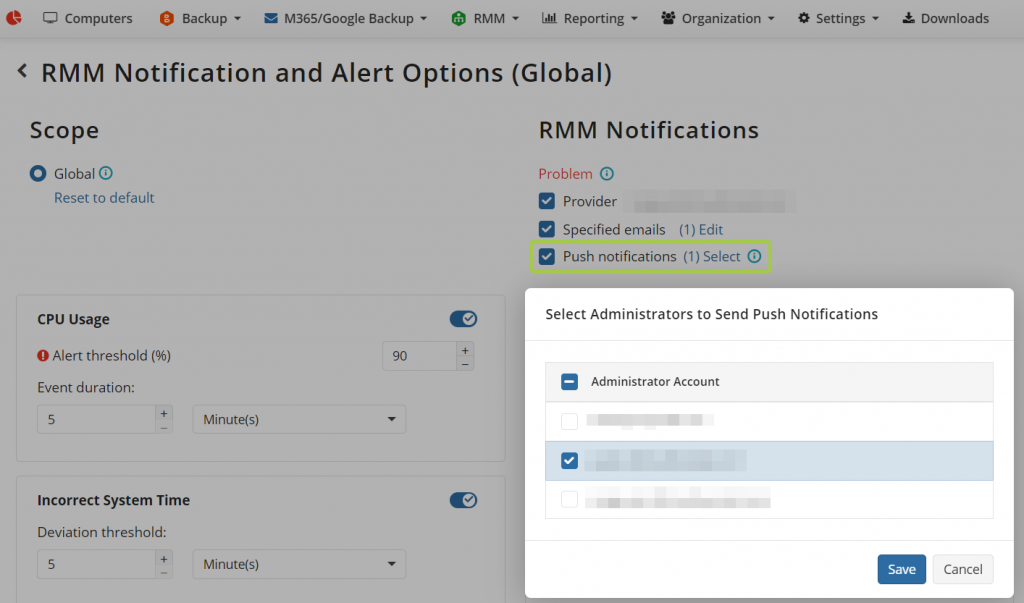
Task: Click the Downloads icon
Action: pos(909,18)
